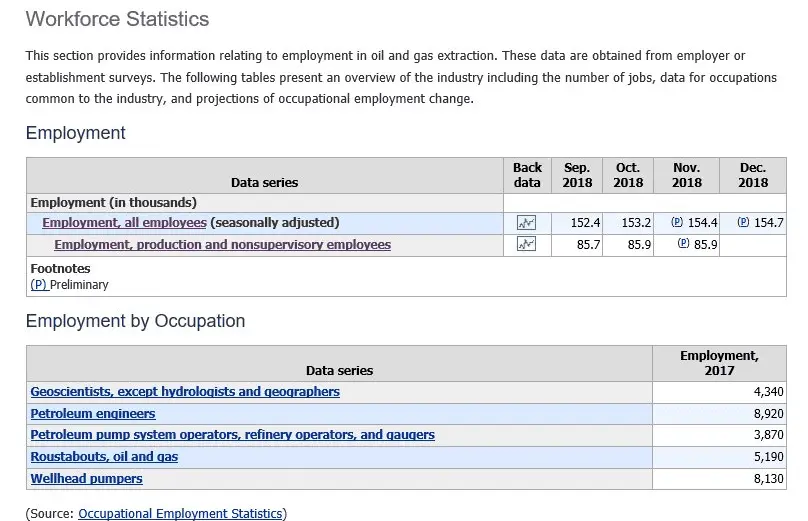Click preliminary (P) marker beside Nov. 85.9
Viewport: 808px width, 521px height.
(x=683, y=245)
